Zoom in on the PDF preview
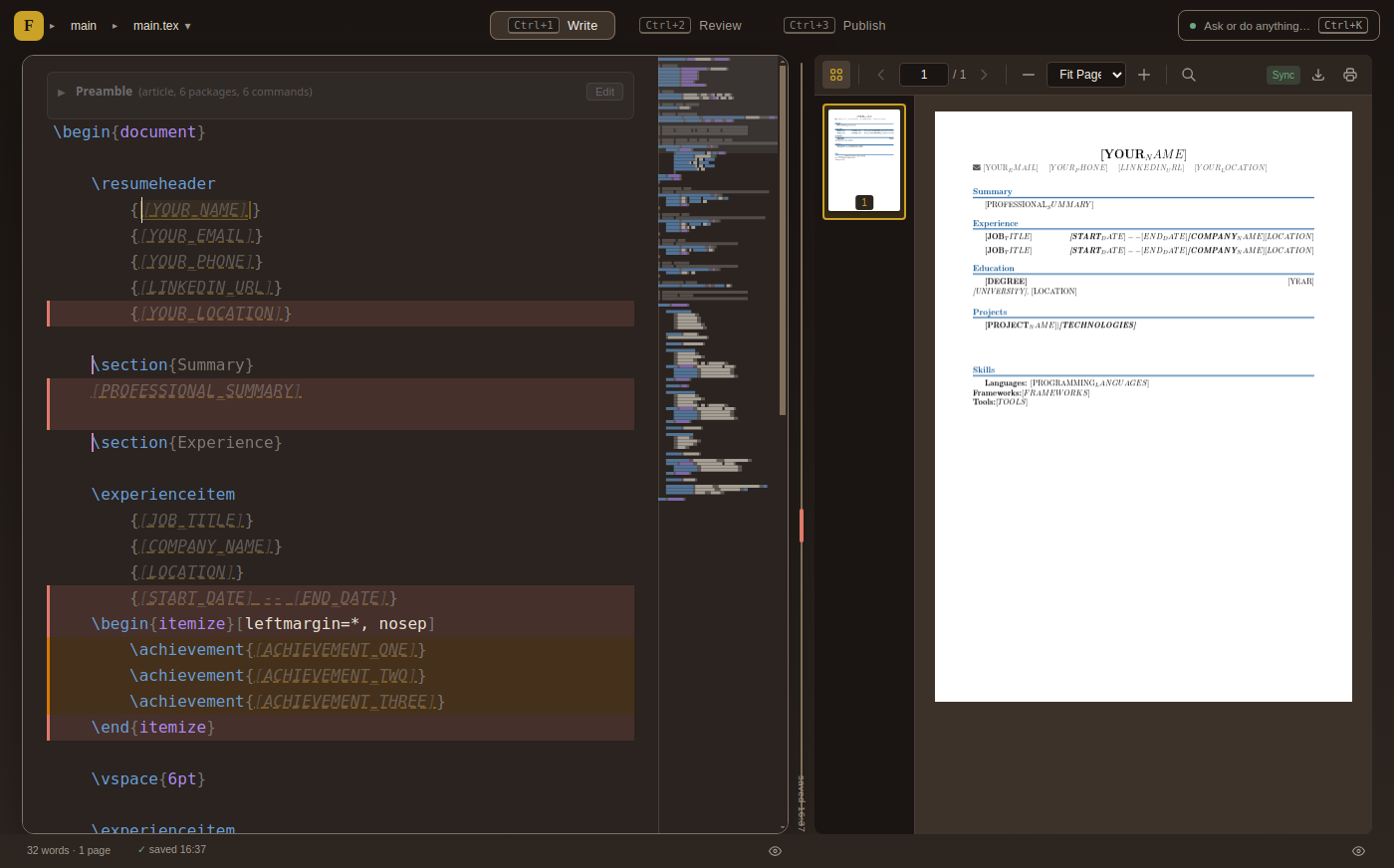 (1144, 75)
